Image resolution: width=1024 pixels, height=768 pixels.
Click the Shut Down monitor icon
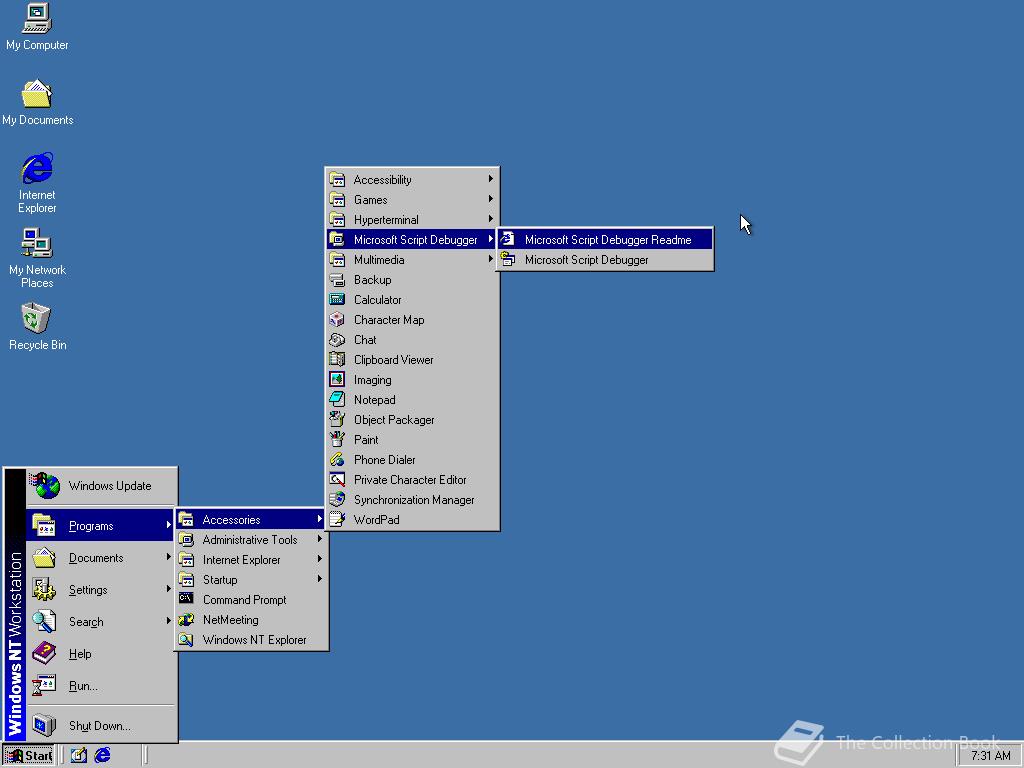pyautogui.click(x=44, y=725)
